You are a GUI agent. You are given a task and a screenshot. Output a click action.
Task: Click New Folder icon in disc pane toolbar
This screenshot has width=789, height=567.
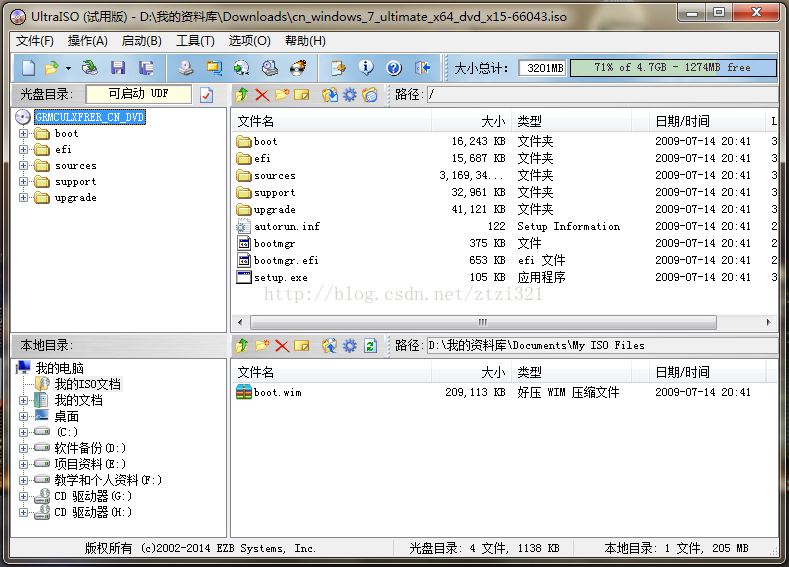point(282,95)
